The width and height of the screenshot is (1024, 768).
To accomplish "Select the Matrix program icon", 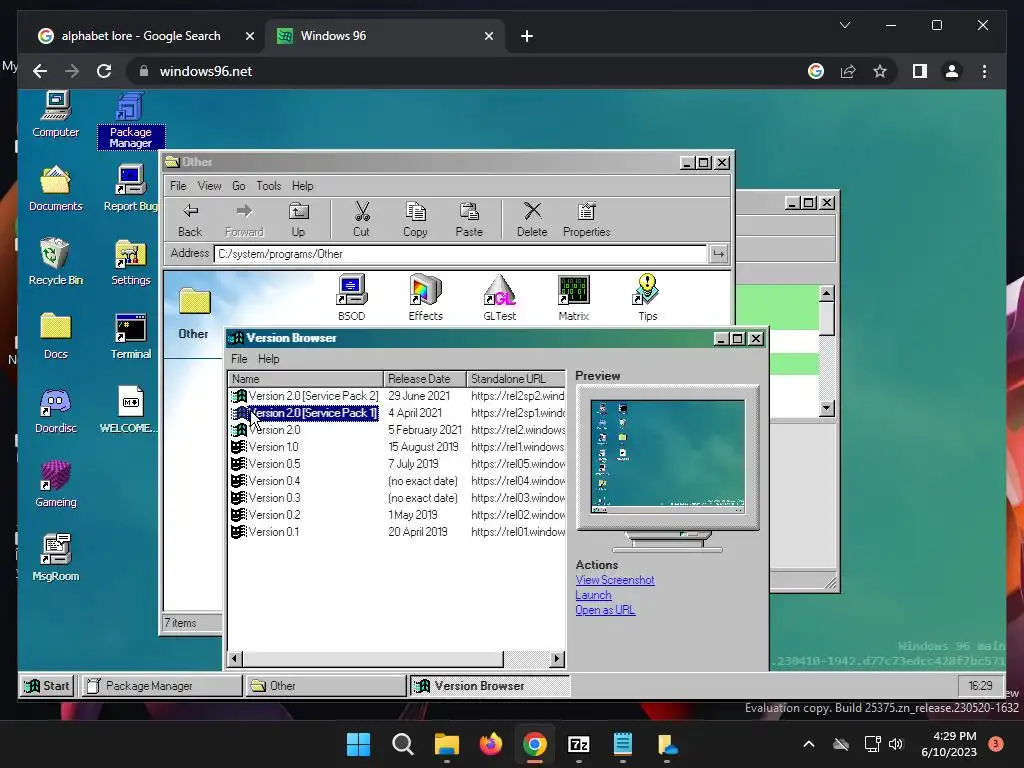I will coord(574,298).
